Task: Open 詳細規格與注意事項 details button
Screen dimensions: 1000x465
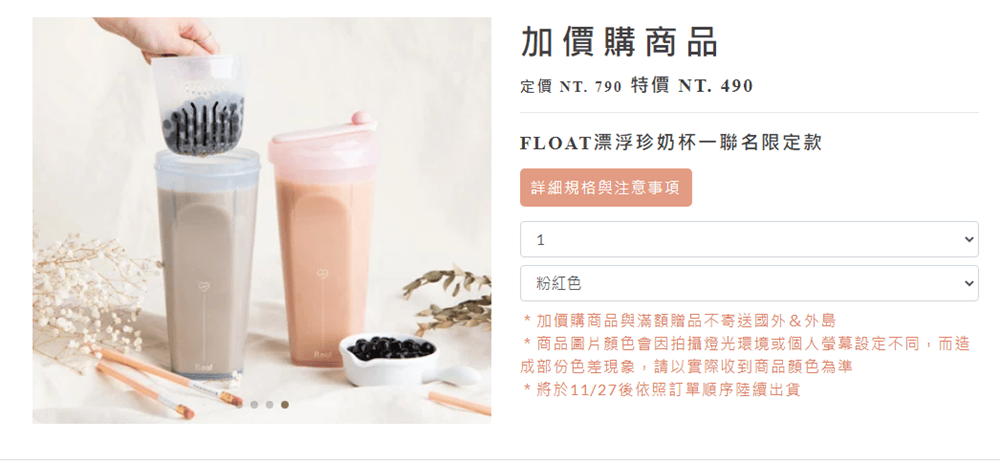Action: click(606, 188)
